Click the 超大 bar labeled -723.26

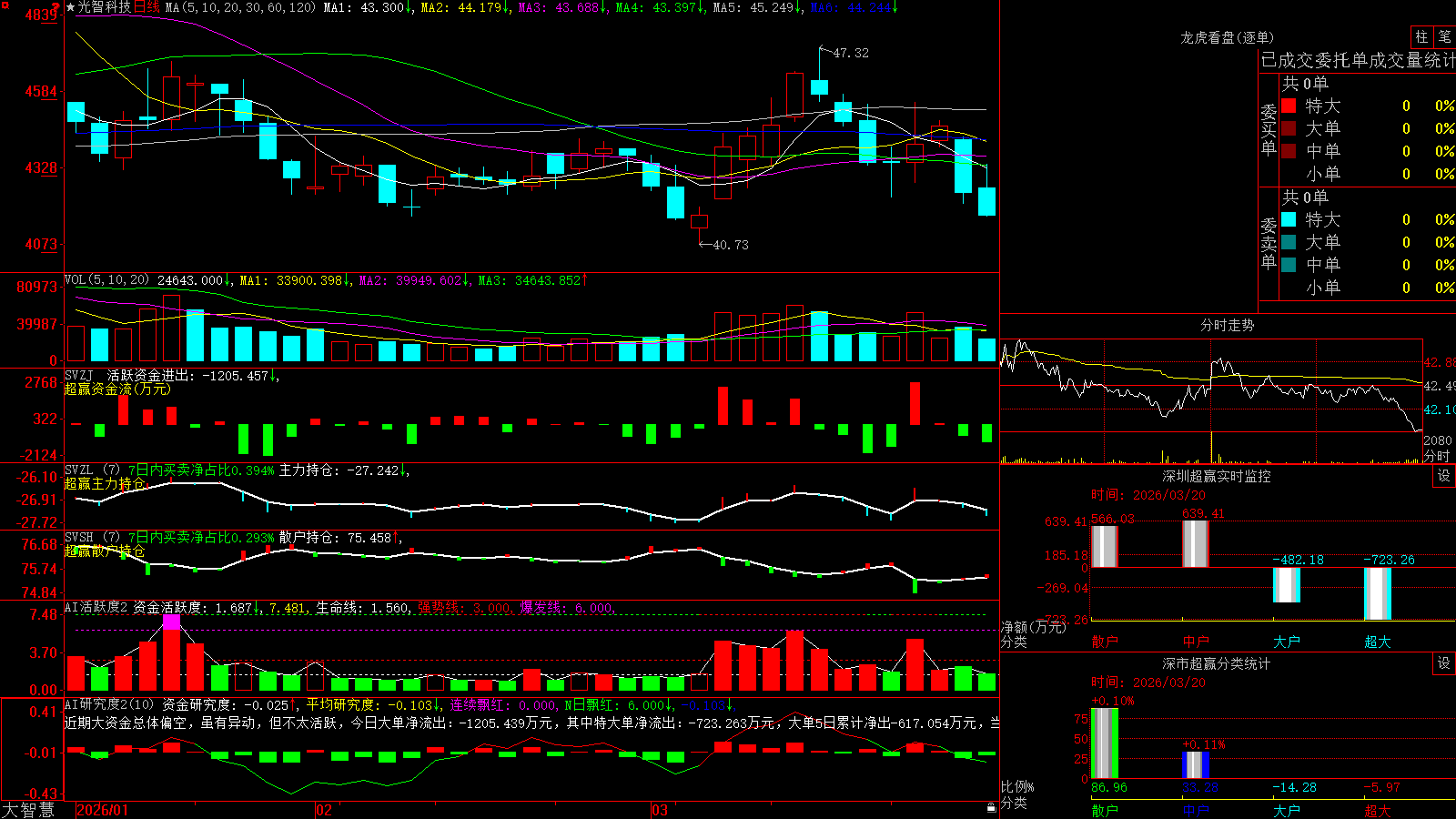(1378, 593)
